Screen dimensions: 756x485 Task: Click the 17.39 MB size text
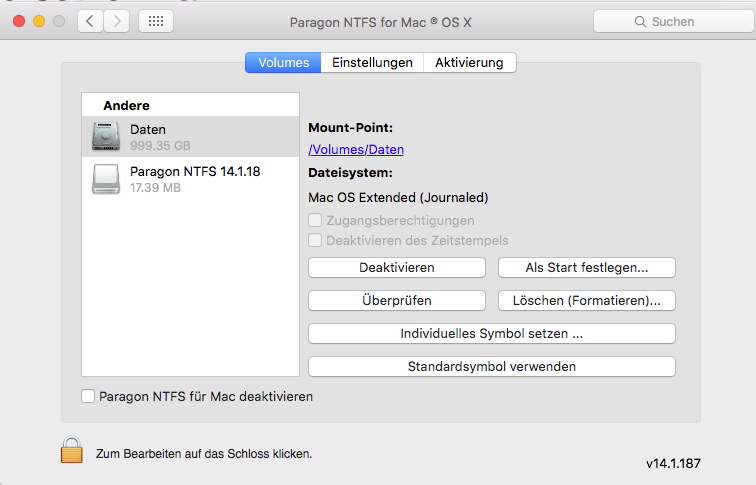point(155,188)
